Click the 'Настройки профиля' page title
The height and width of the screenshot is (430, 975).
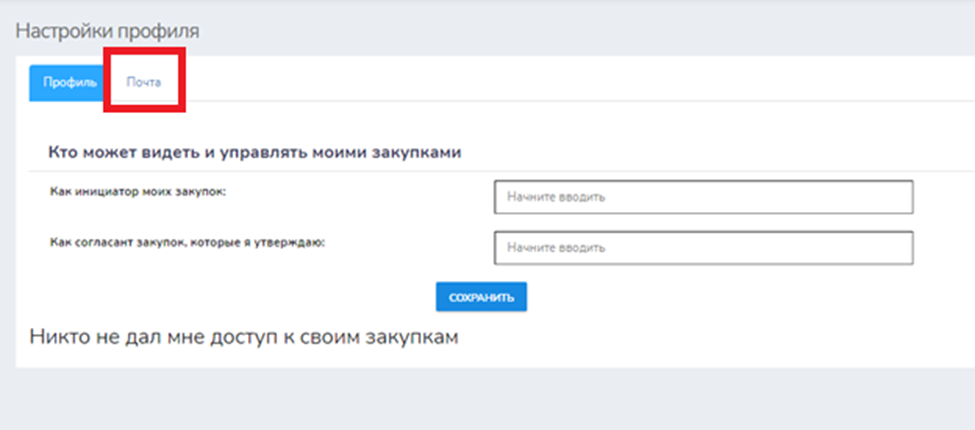coord(106,31)
